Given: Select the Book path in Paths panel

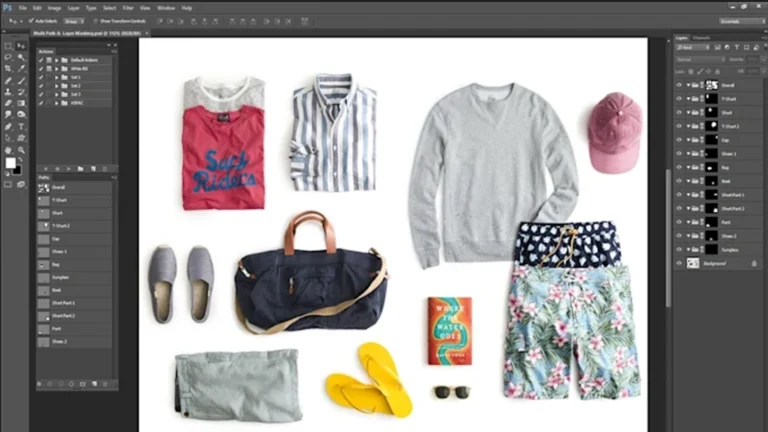Looking at the screenshot, I should 74,290.
